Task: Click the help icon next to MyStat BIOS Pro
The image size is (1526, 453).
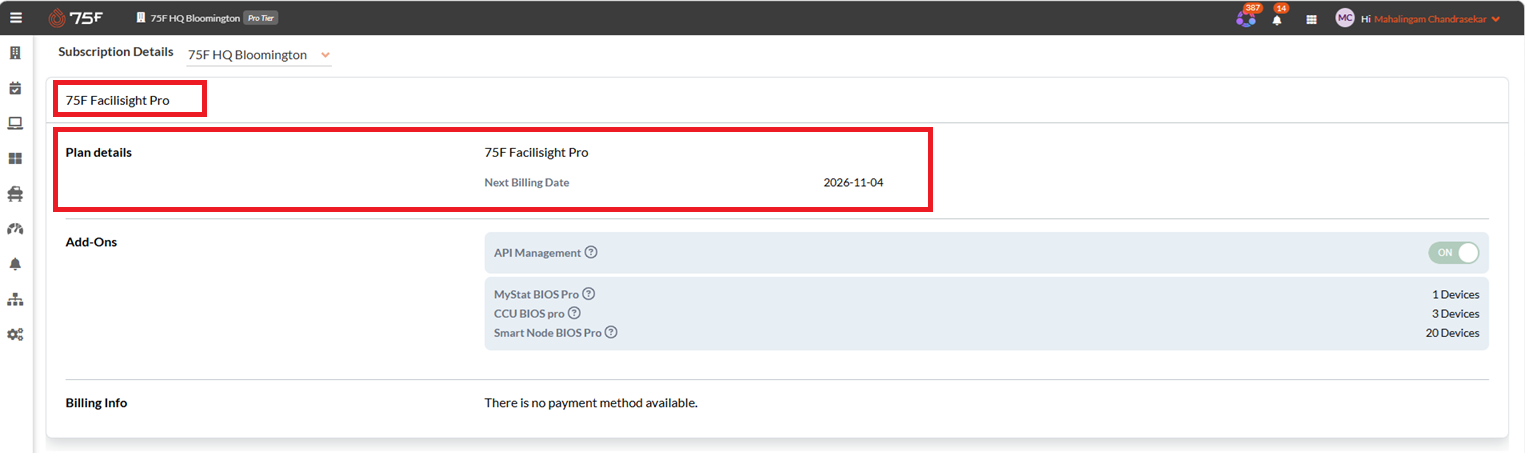Action: pos(588,294)
